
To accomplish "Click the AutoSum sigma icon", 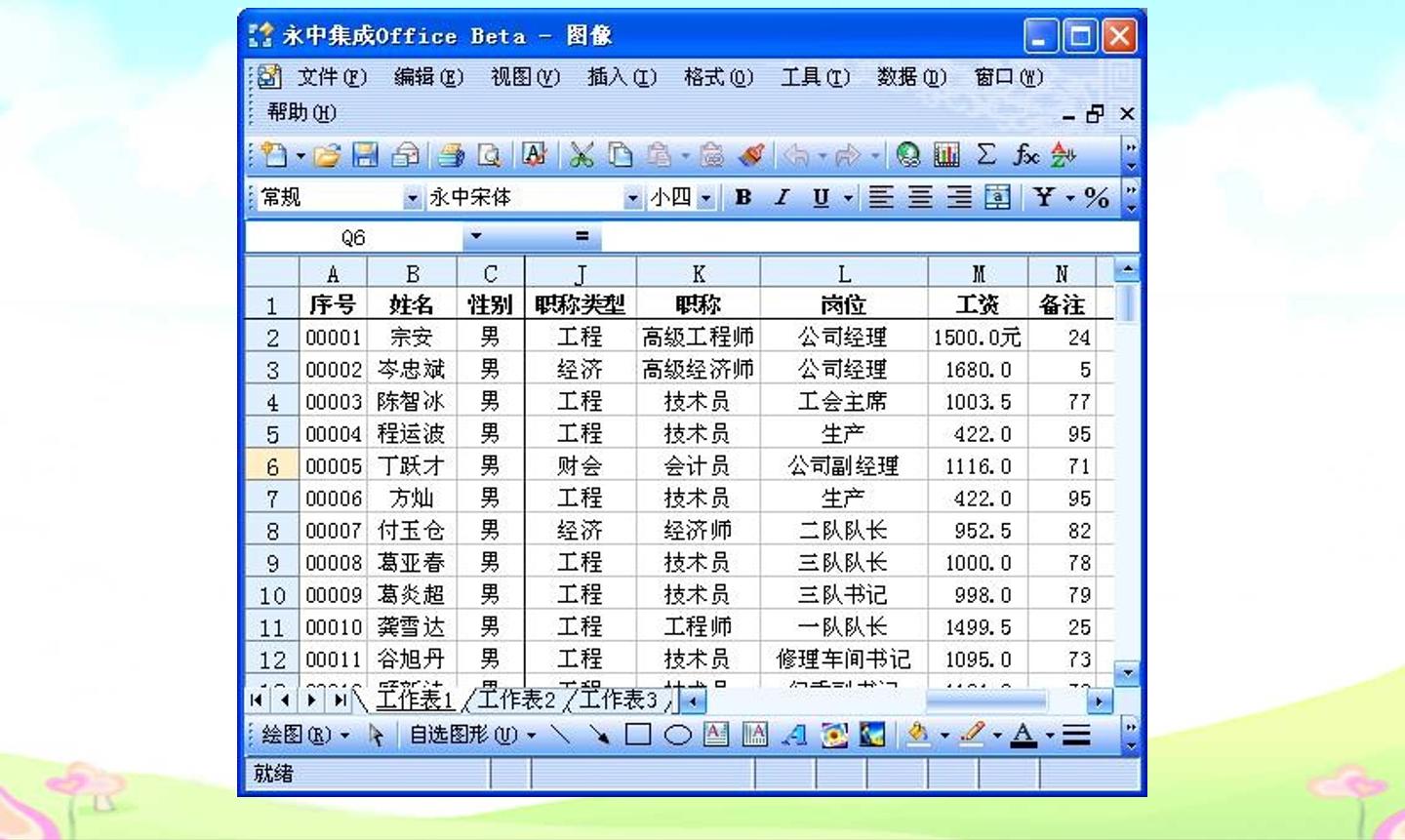I will pyautogui.click(x=986, y=154).
